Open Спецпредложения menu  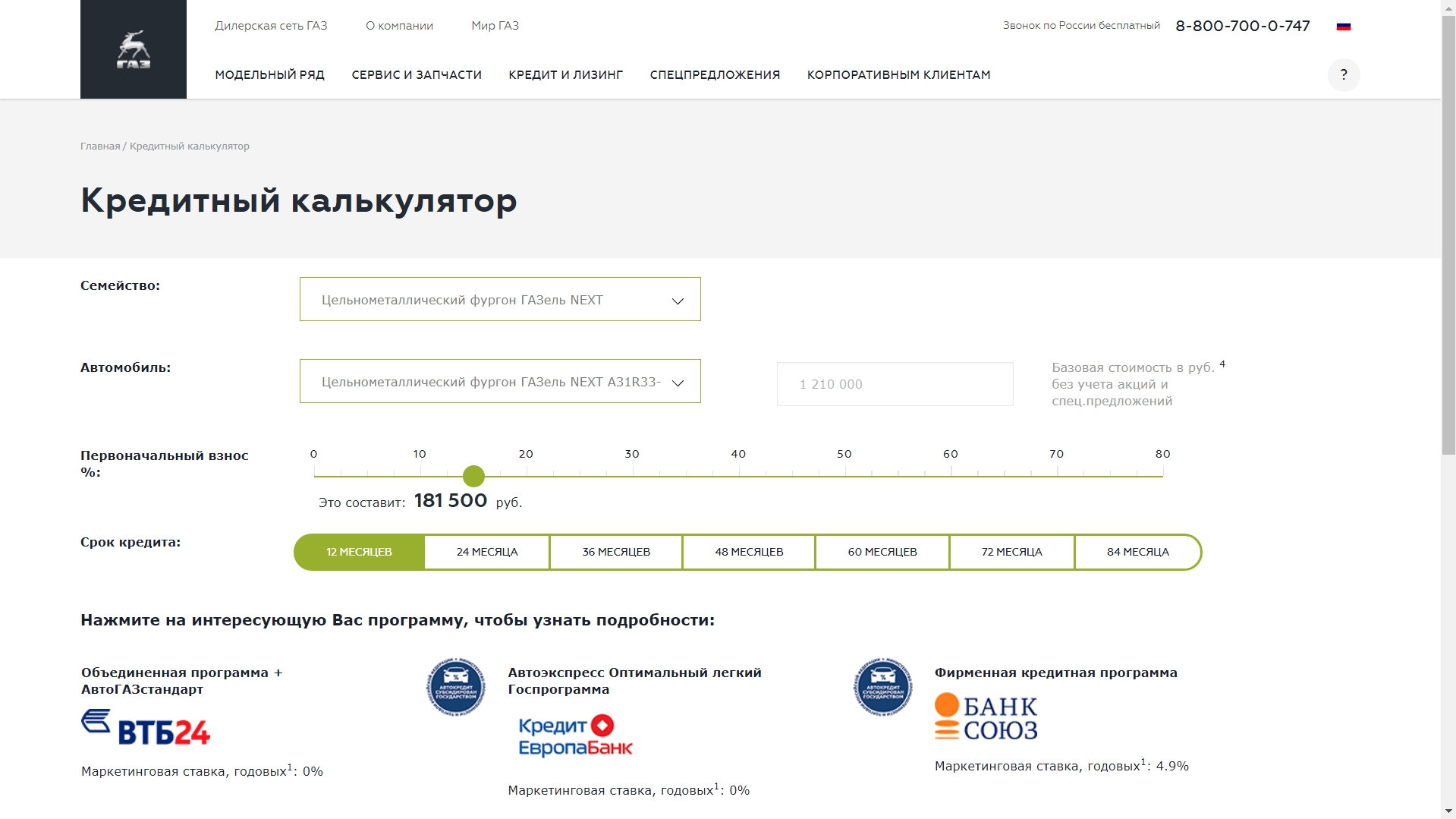click(x=715, y=74)
